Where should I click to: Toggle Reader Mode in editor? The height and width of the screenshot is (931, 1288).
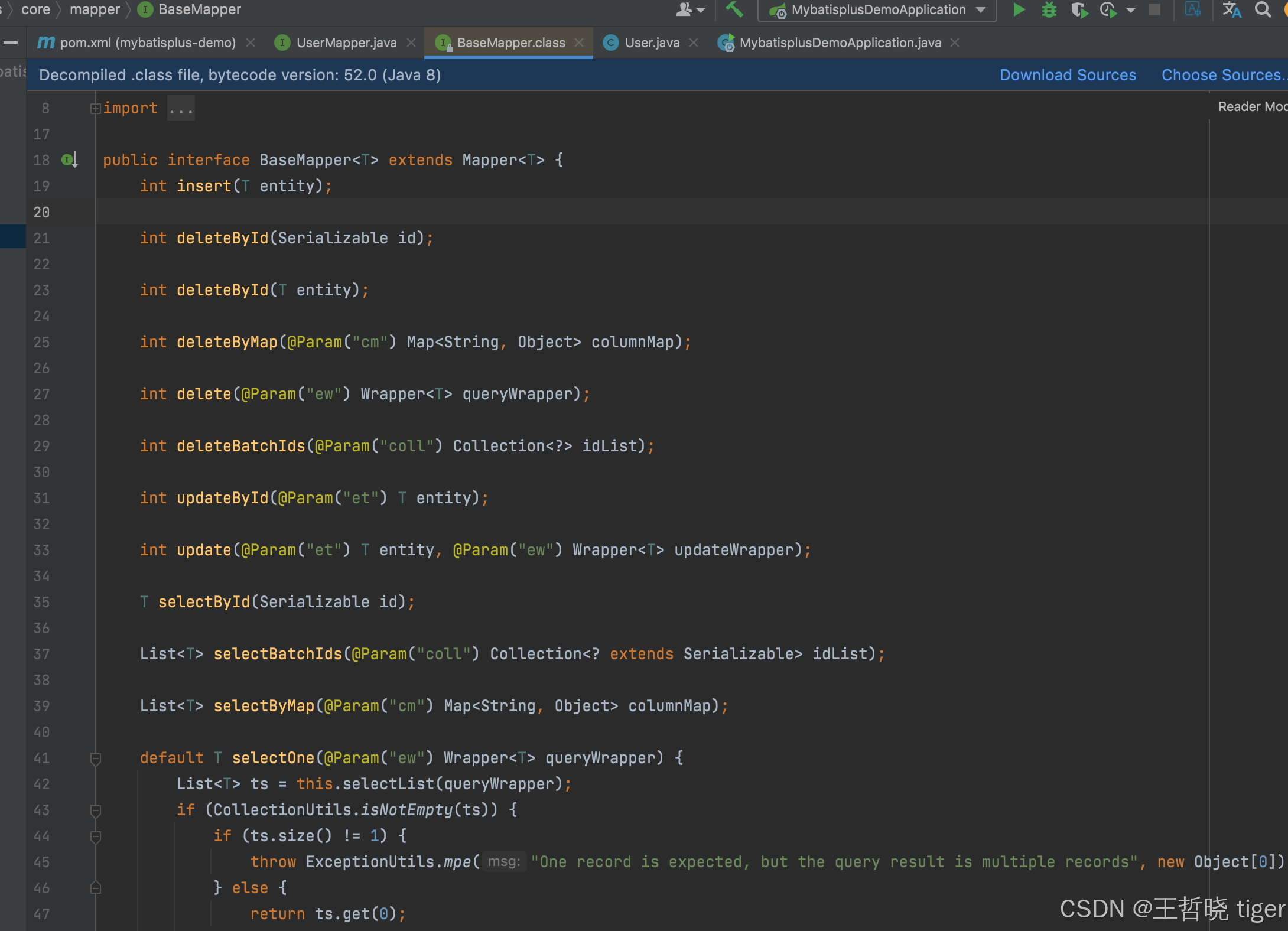tap(1251, 106)
